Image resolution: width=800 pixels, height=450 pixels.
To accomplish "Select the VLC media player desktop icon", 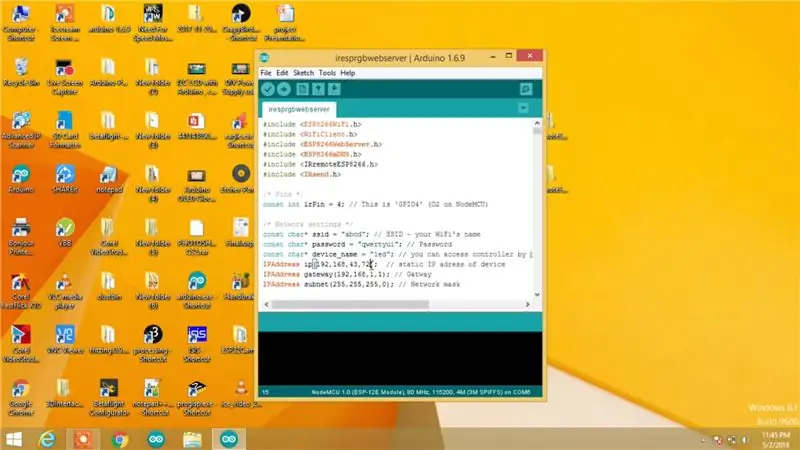I will (65, 291).
